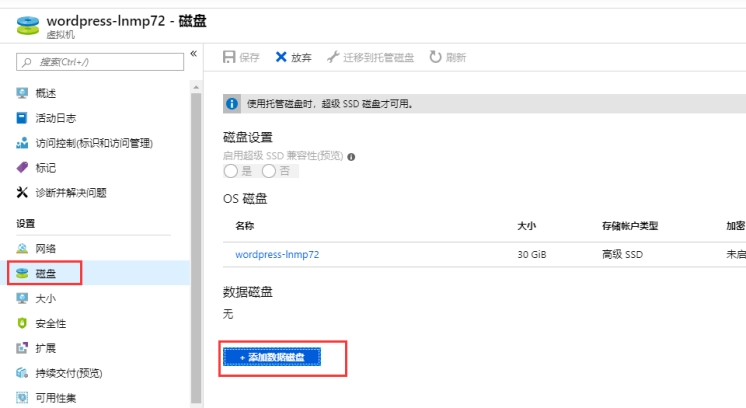
Task: Select Yes (是) for Ultra SSD compatibility
Action: pyautogui.click(x=230, y=171)
